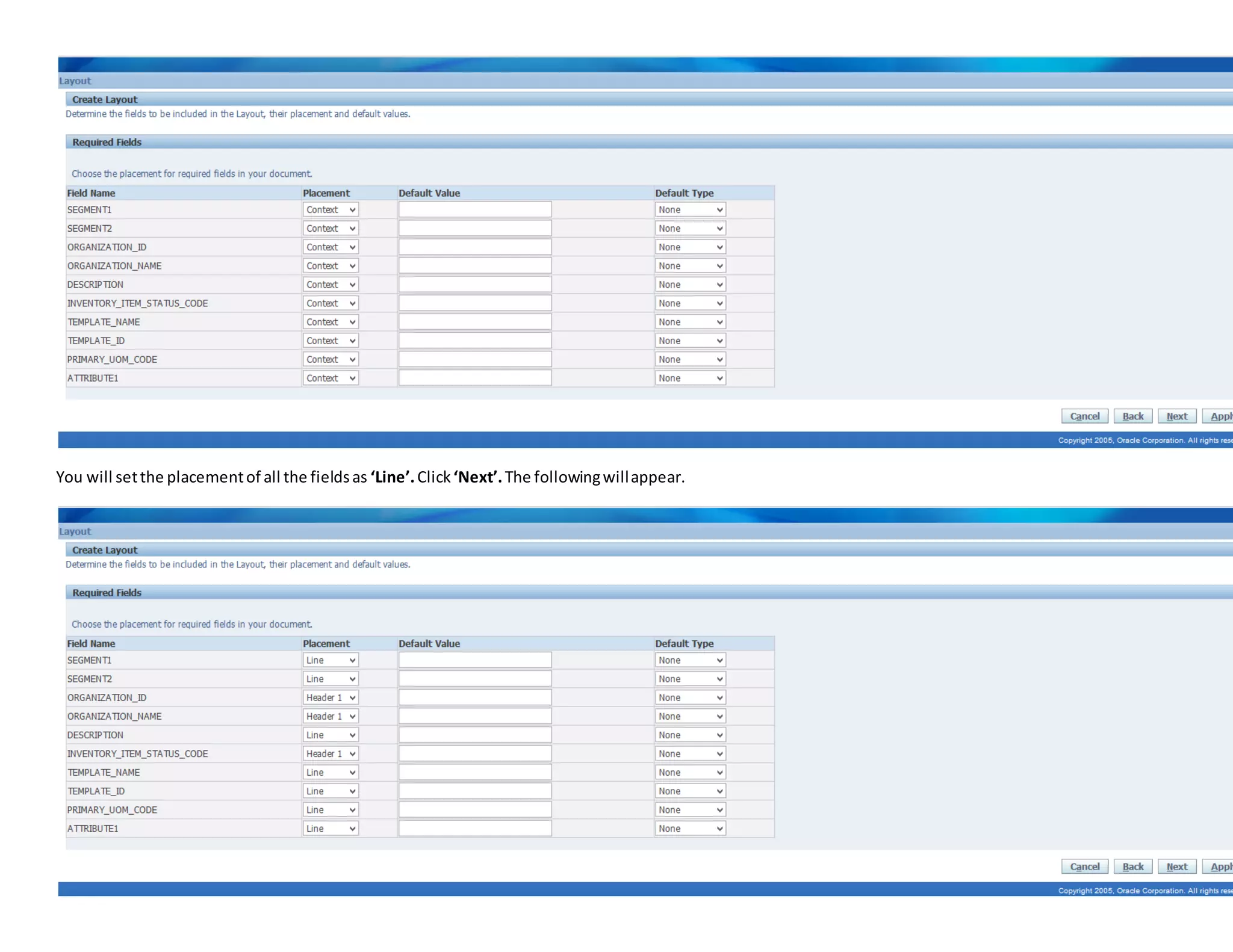The image size is (1233, 952).
Task: Click SEGMENT1 Default Value field in top form
Action: pos(474,209)
